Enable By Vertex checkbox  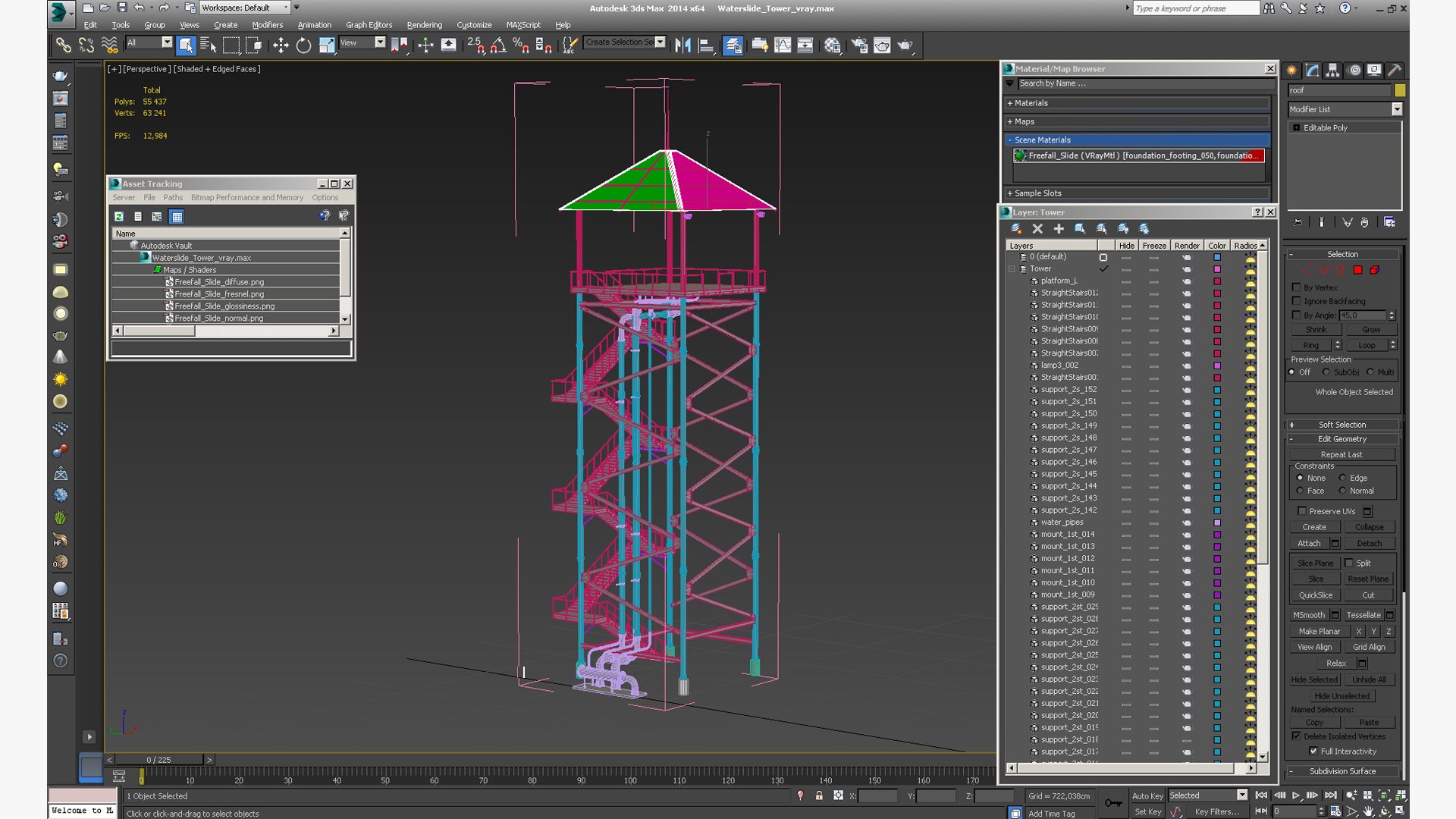click(x=1297, y=287)
